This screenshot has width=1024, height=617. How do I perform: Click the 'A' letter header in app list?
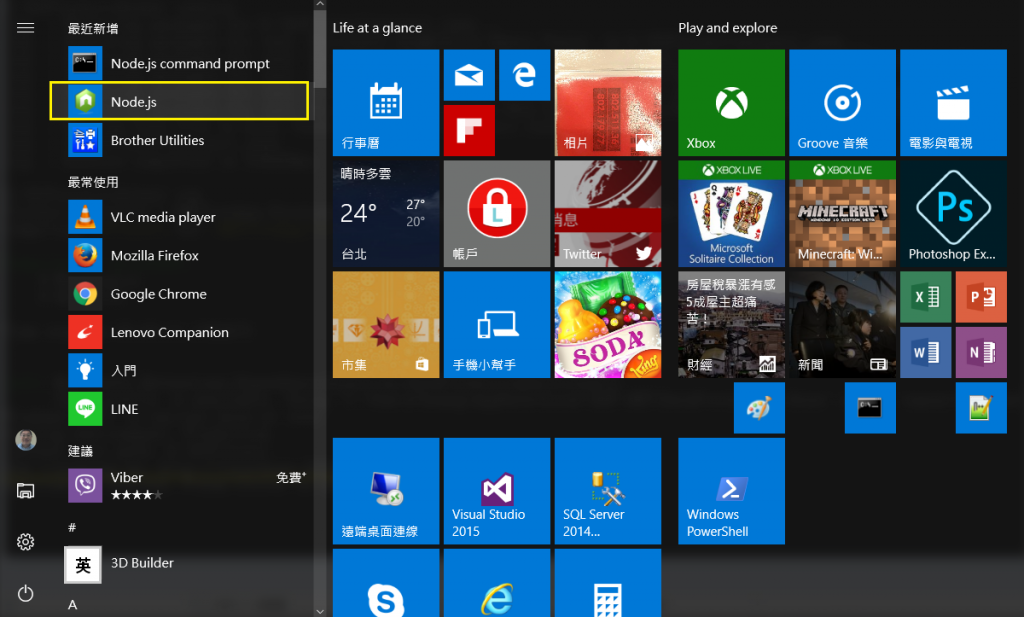(x=72, y=605)
